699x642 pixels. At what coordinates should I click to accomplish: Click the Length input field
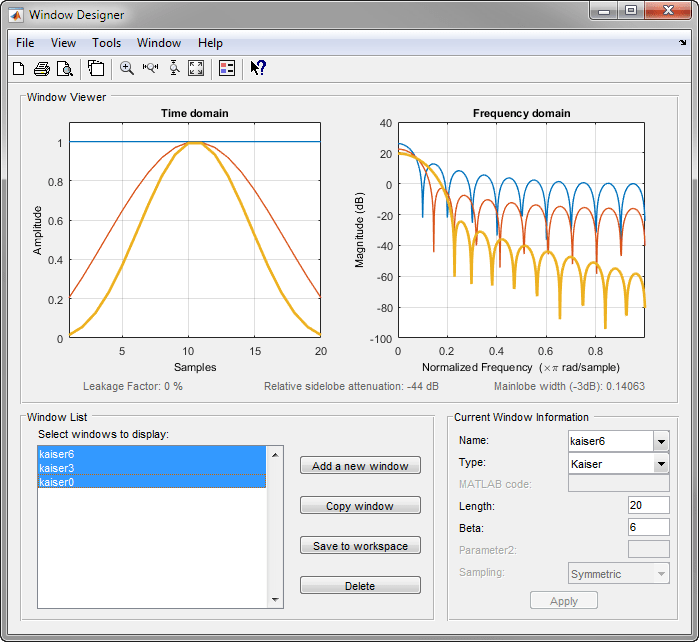[x=648, y=506]
